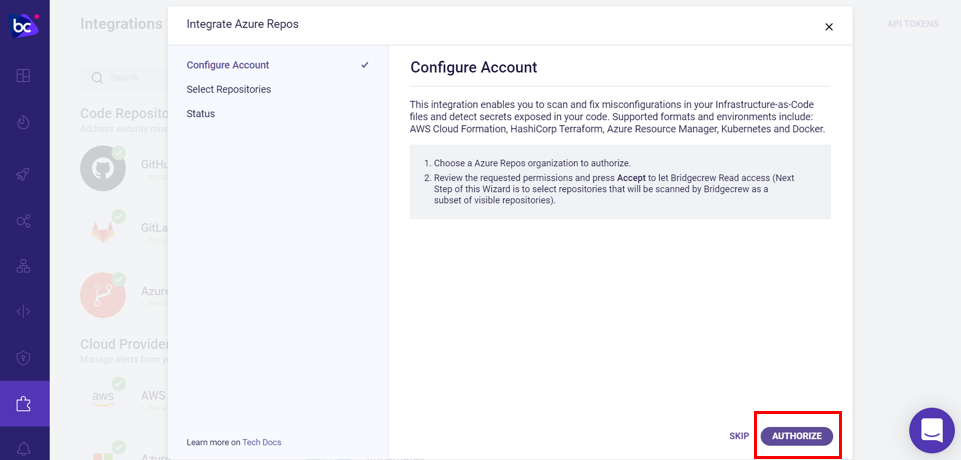Open the API TOKENS tab

click(913, 24)
